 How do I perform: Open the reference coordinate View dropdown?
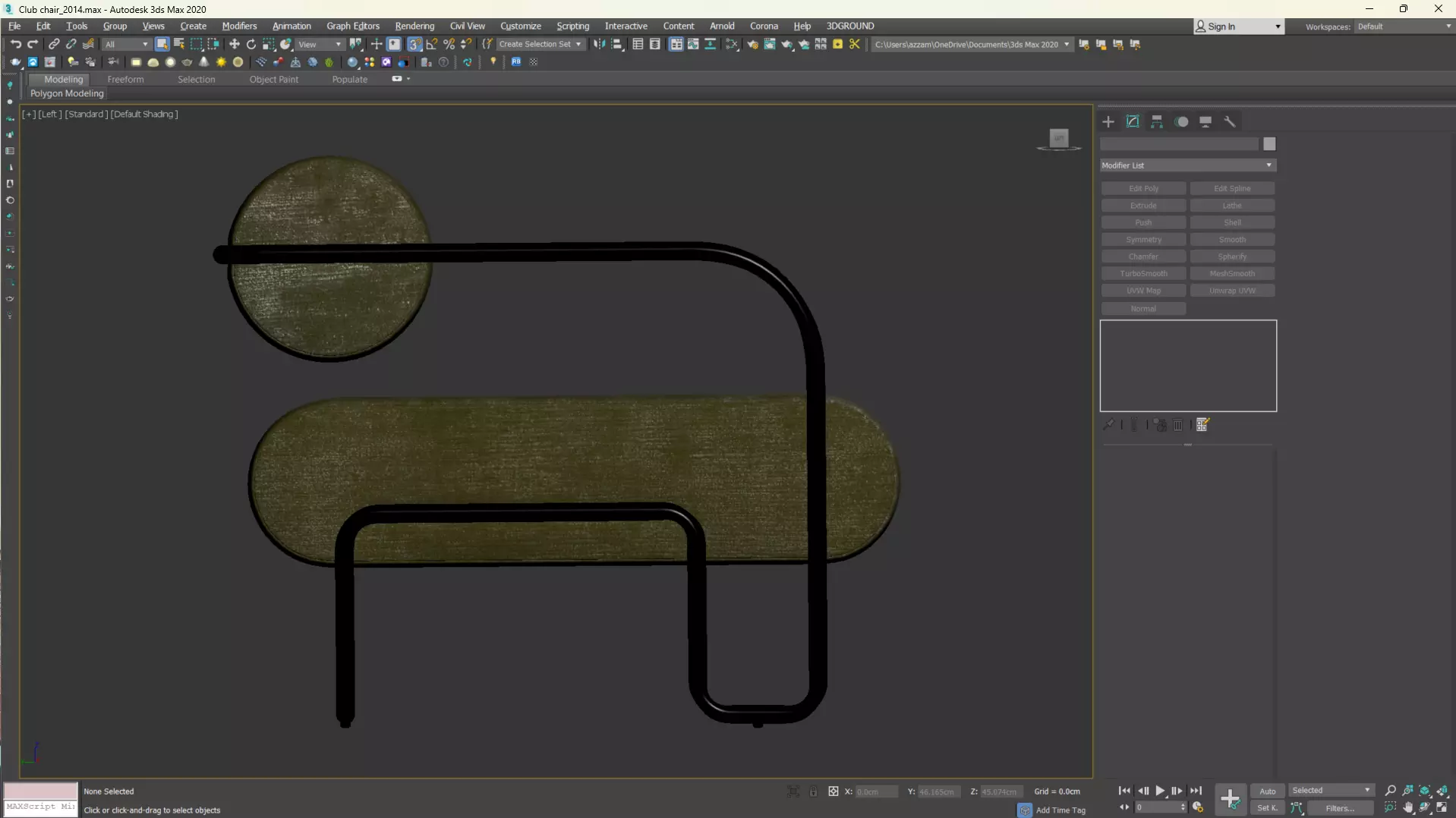coord(320,44)
